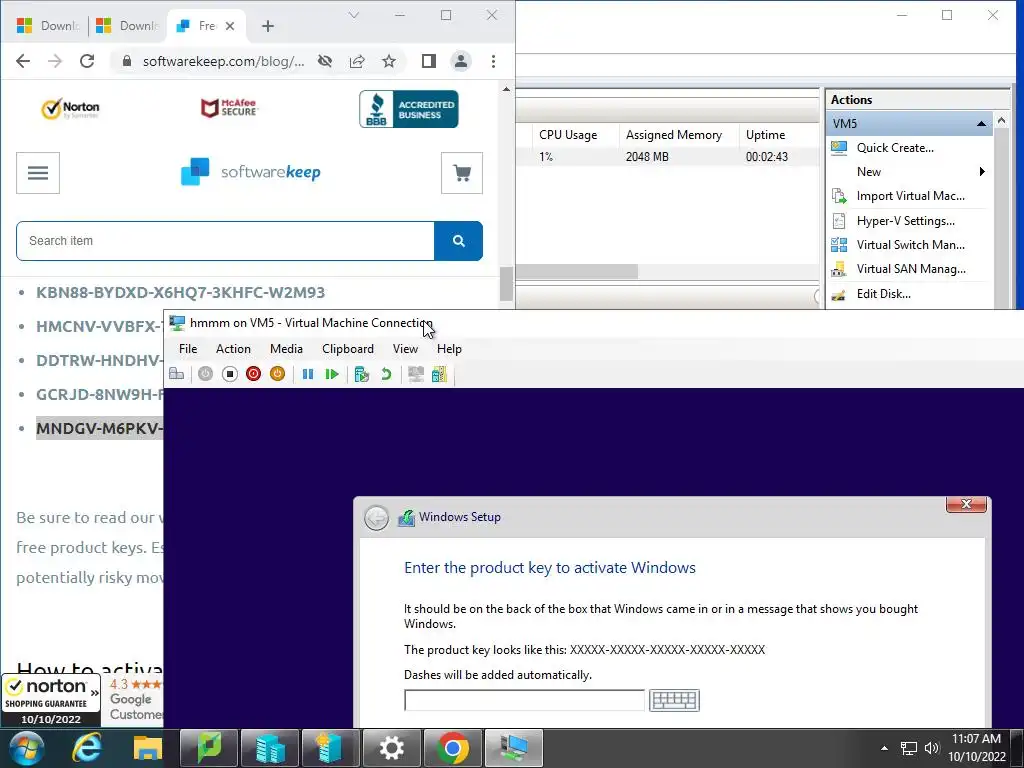Pause the virtual machine
This screenshot has width=1024, height=768.
tap(308, 374)
